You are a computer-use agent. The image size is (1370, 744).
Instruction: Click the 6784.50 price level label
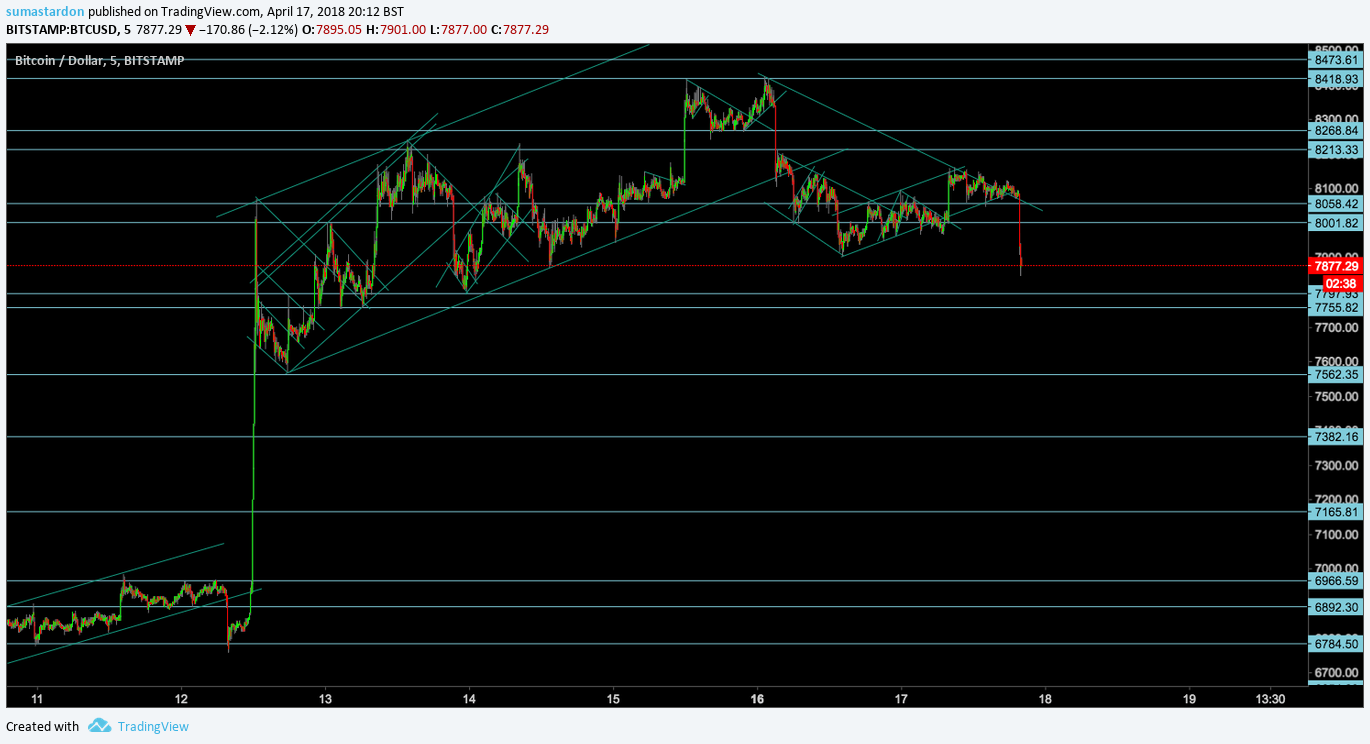[1335, 644]
